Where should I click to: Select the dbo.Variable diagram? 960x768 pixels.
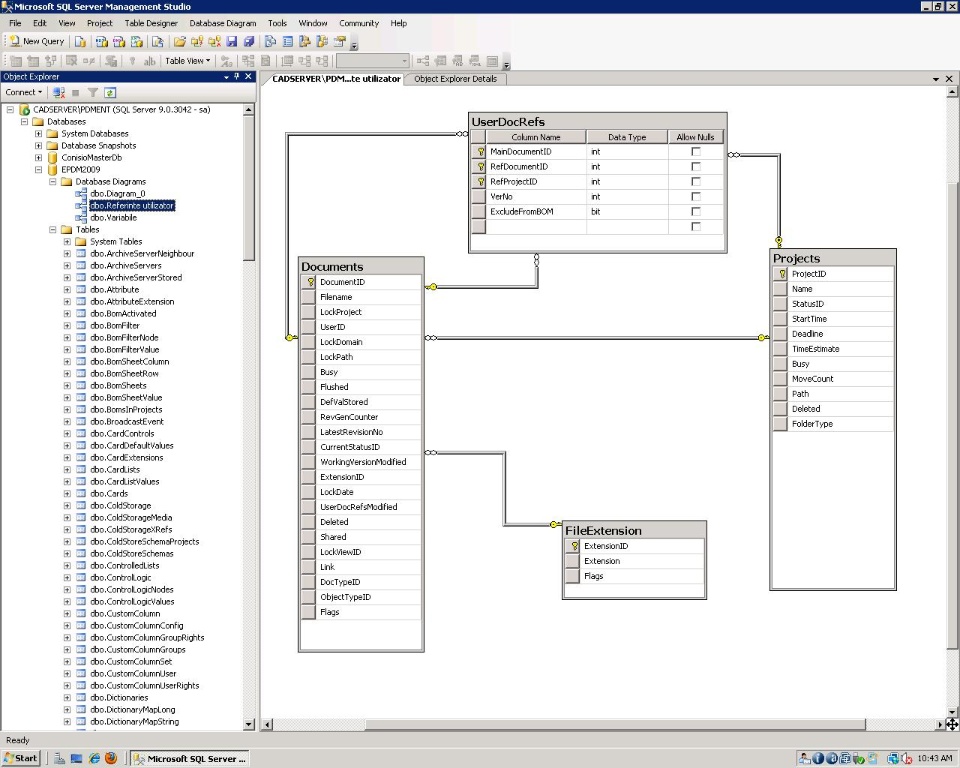coord(113,217)
